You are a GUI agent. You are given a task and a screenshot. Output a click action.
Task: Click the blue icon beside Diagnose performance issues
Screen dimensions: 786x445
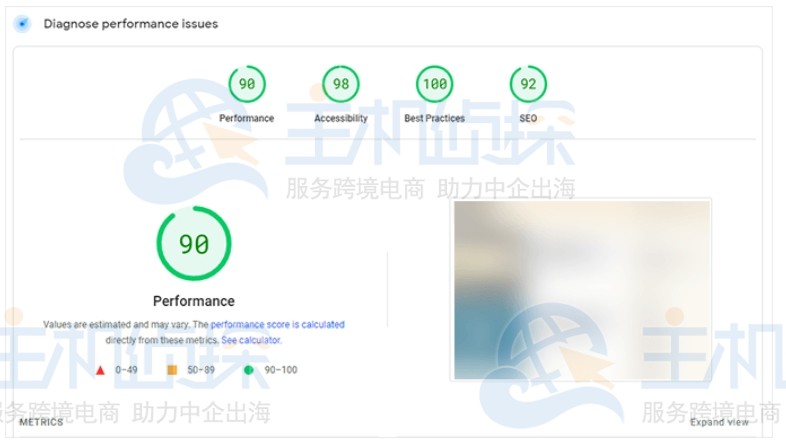pos(22,24)
